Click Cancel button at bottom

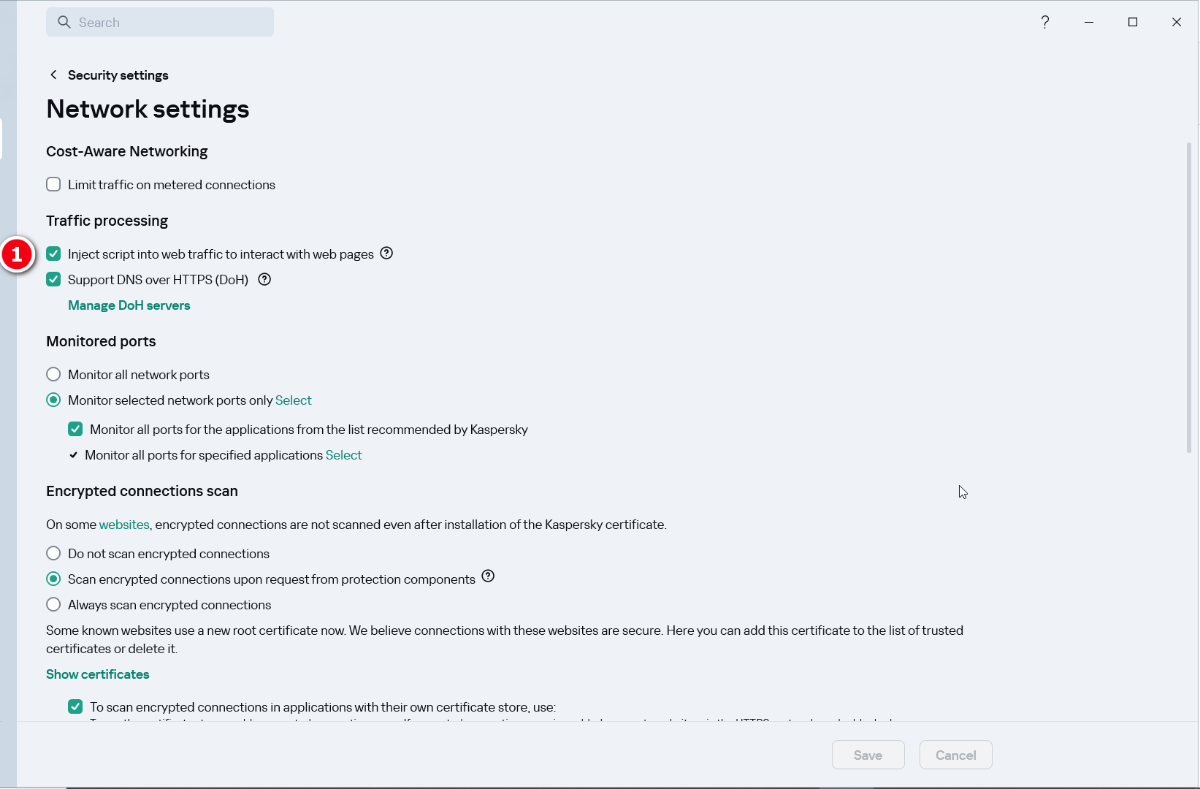click(x=955, y=755)
